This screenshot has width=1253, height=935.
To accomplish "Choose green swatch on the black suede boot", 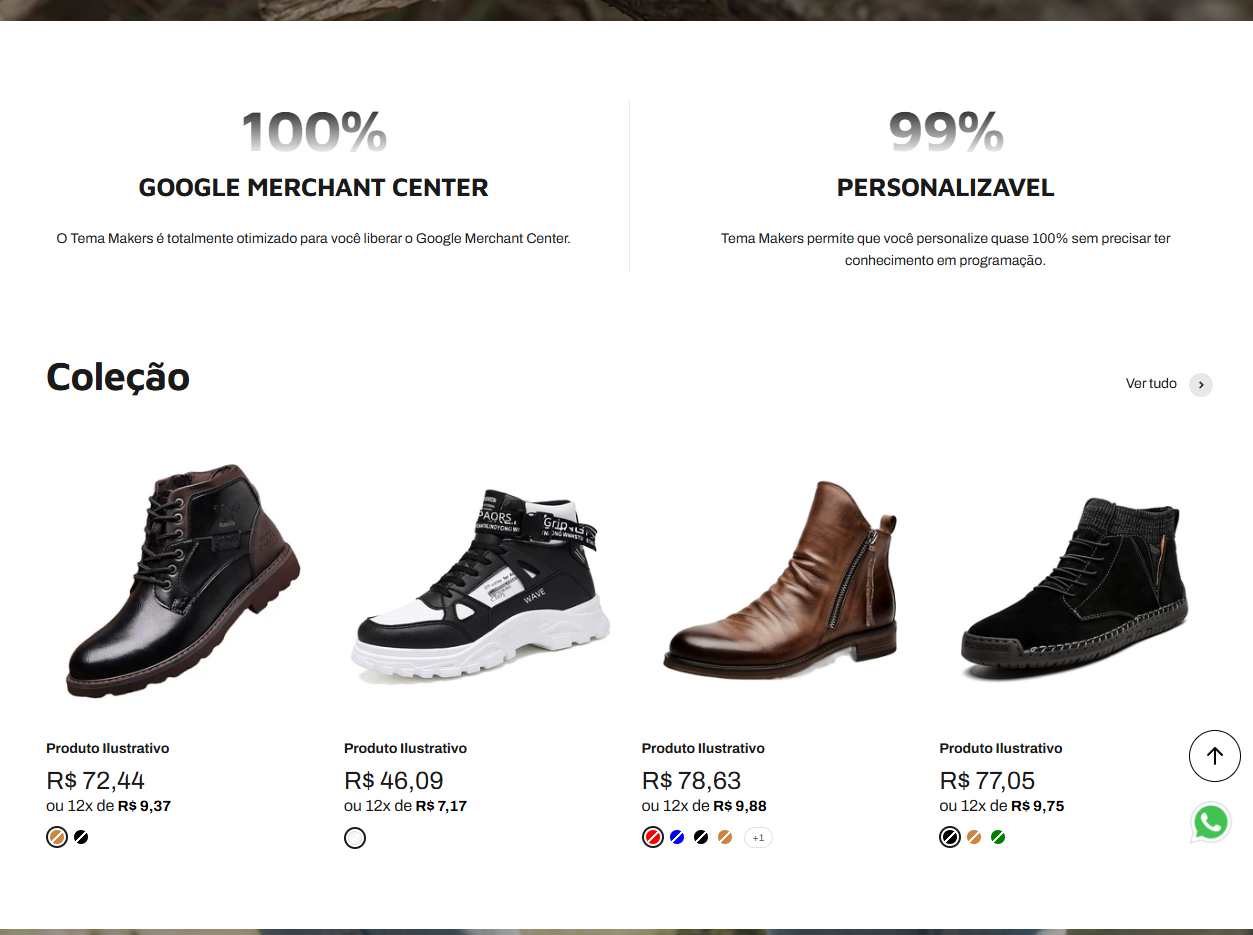I will (998, 837).
